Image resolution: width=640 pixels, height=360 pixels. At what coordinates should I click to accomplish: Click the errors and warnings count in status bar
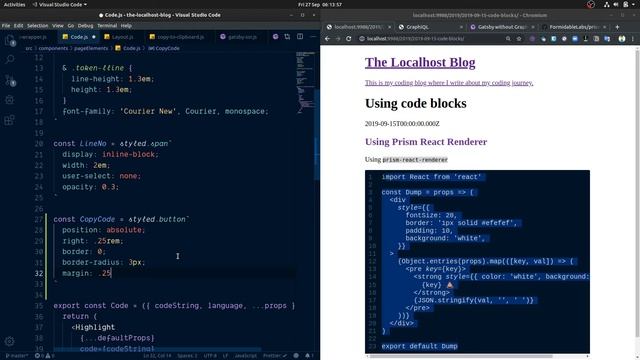pos(45,356)
